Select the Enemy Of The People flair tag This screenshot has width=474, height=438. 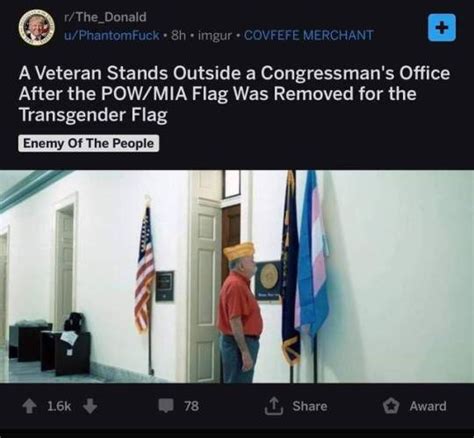pyautogui.click(x=89, y=144)
